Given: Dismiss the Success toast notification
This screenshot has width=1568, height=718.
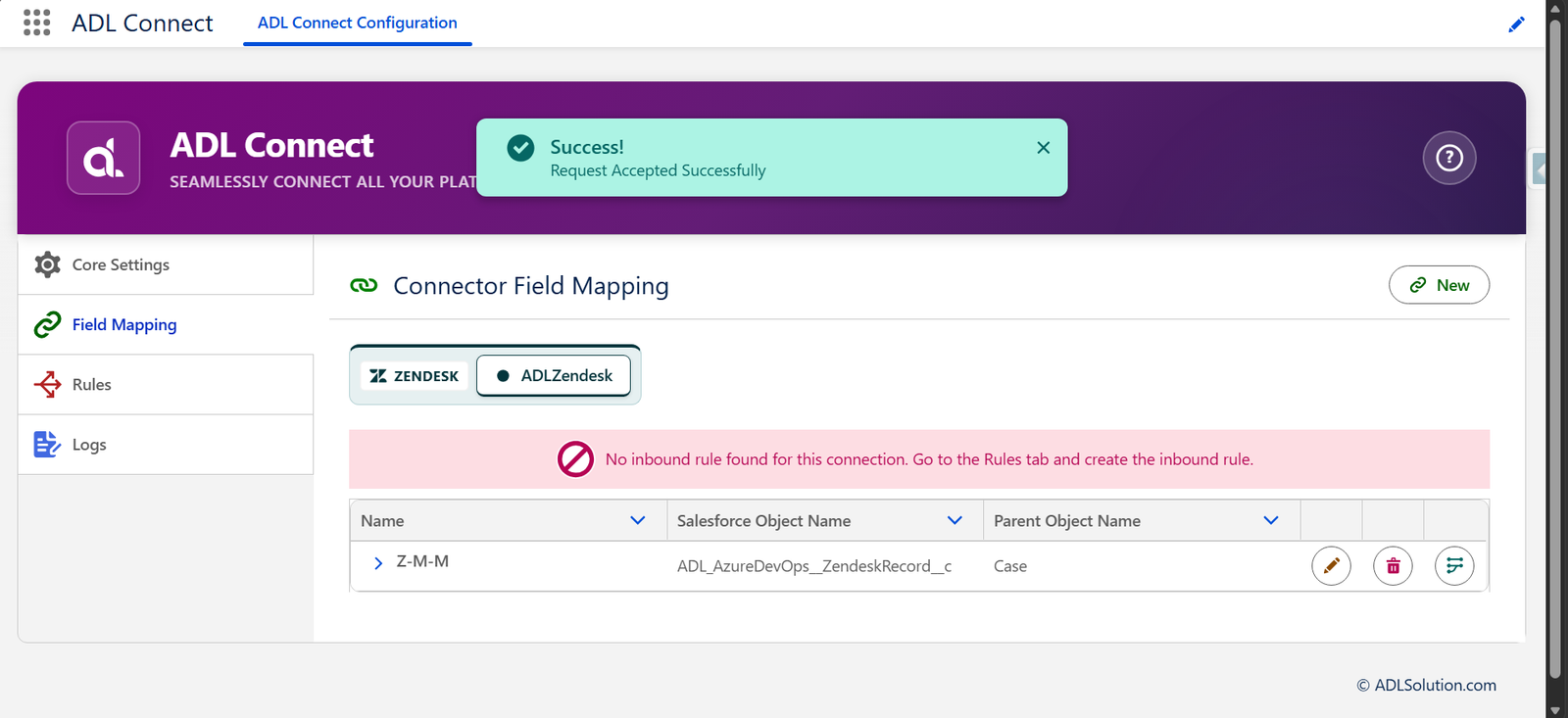Looking at the screenshot, I should pyautogui.click(x=1043, y=147).
